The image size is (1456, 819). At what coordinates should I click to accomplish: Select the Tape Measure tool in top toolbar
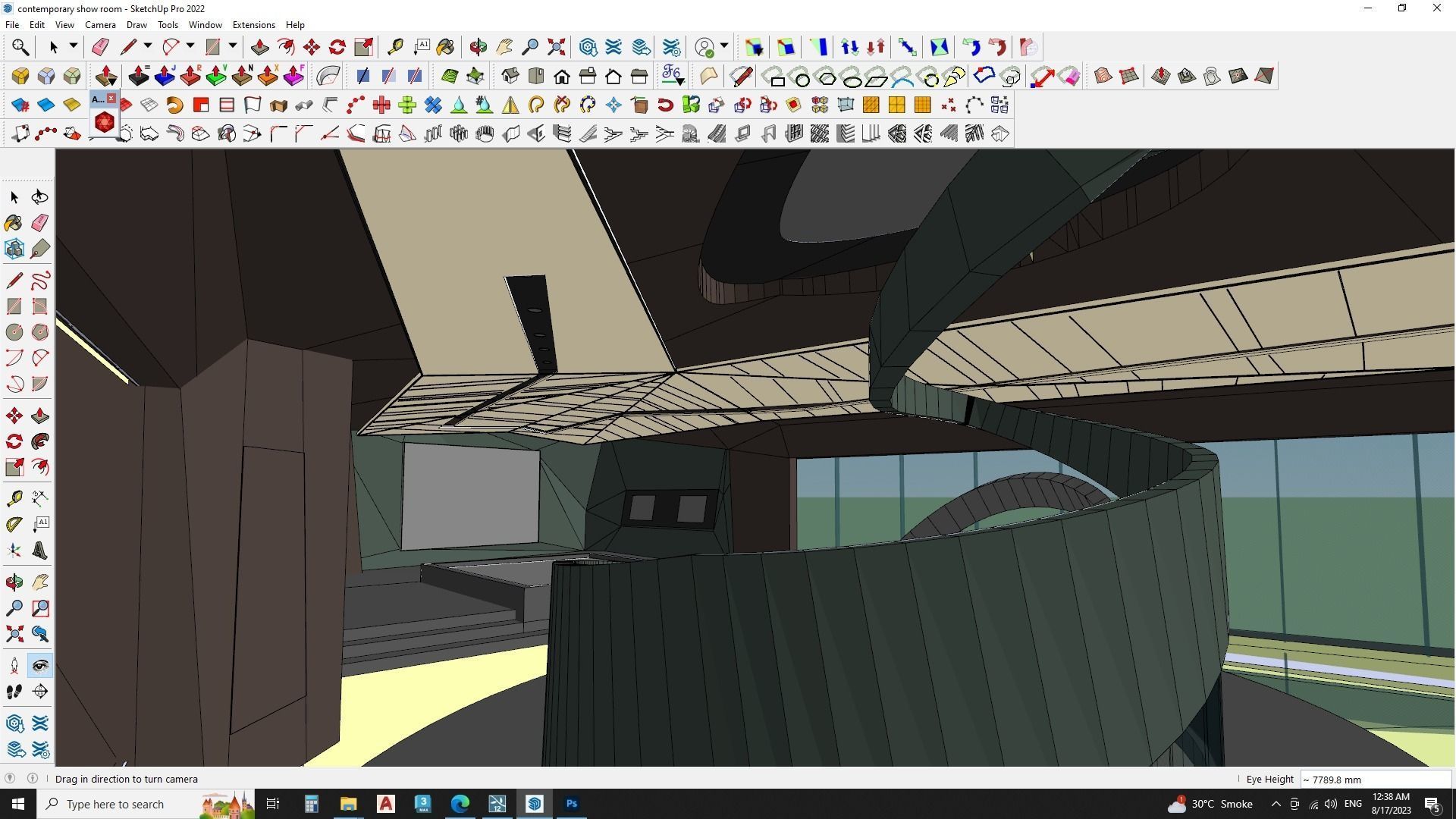pos(395,47)
